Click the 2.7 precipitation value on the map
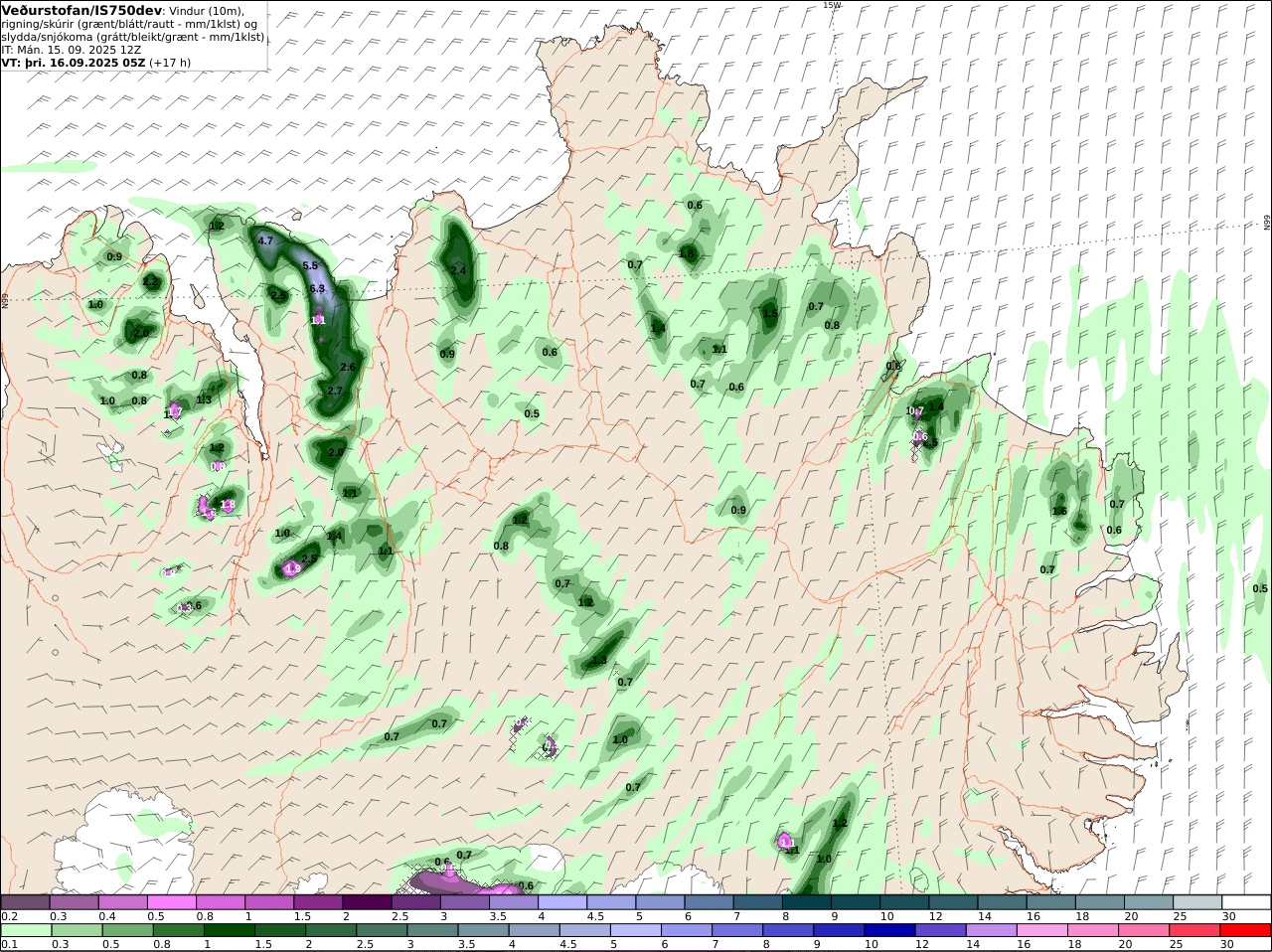The width and height of the screenshot is (1272, 952). (x=335, y=392)
